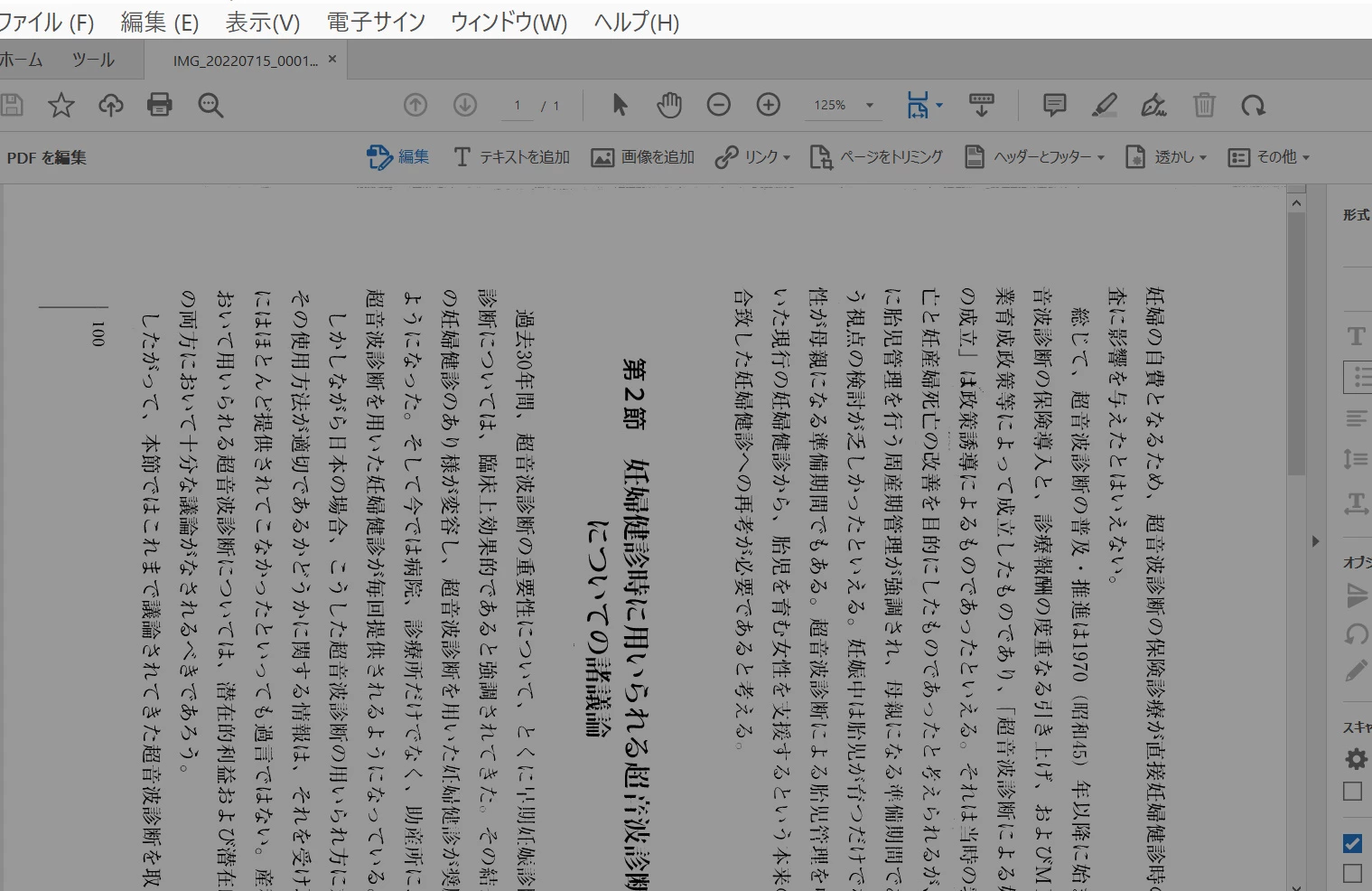This screenshot has height=891, width=1372.
Task: Open the ウィンドウ(W) menu
Action: point(509,22)
